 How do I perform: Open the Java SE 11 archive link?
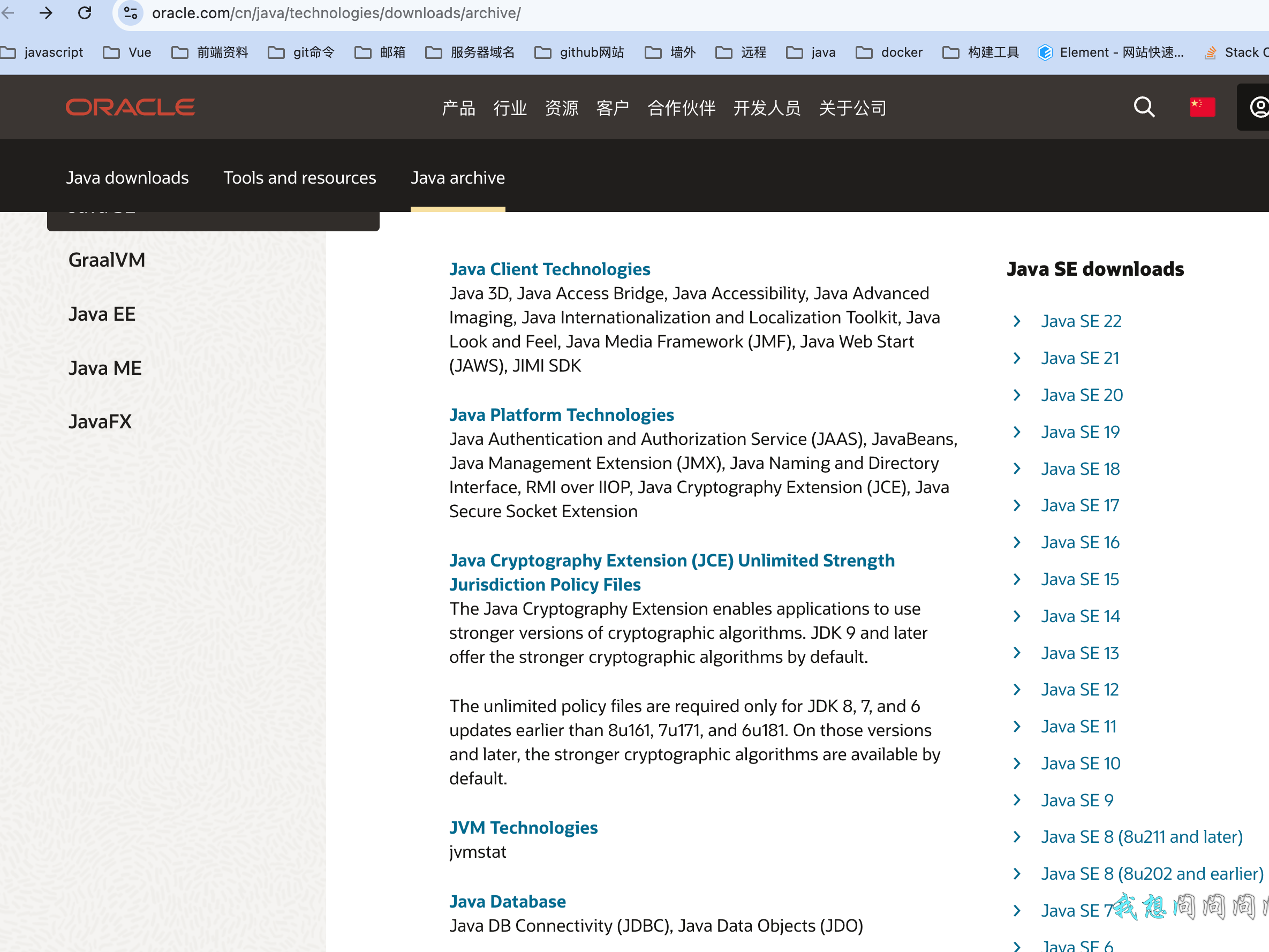1078,727
